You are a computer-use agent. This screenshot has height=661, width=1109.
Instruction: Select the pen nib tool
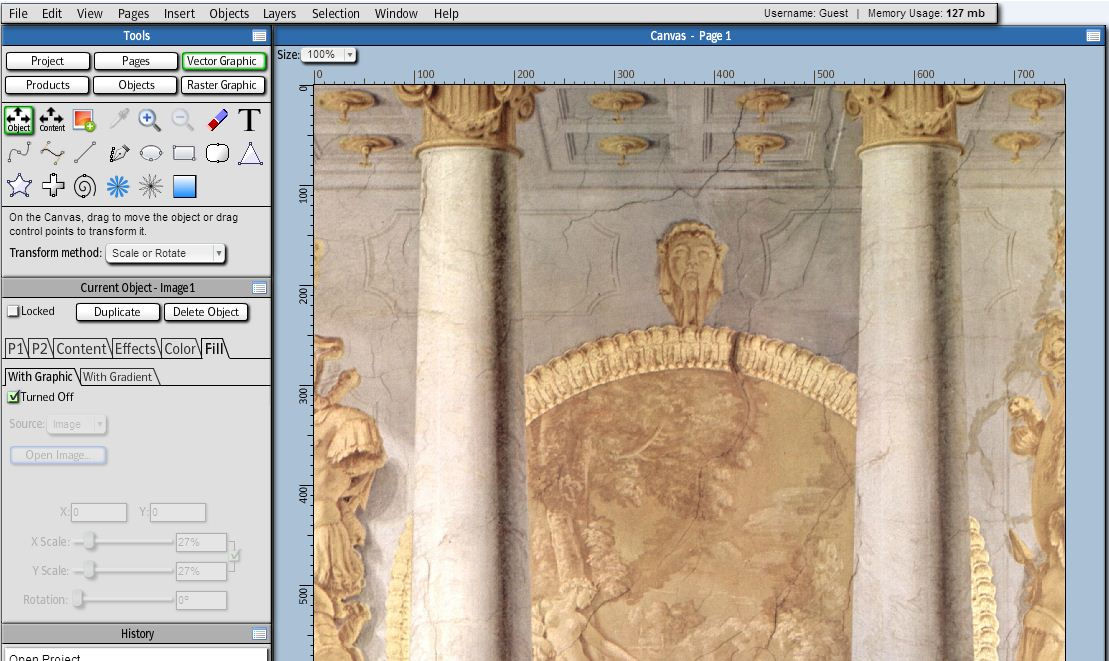coord(119,153)
